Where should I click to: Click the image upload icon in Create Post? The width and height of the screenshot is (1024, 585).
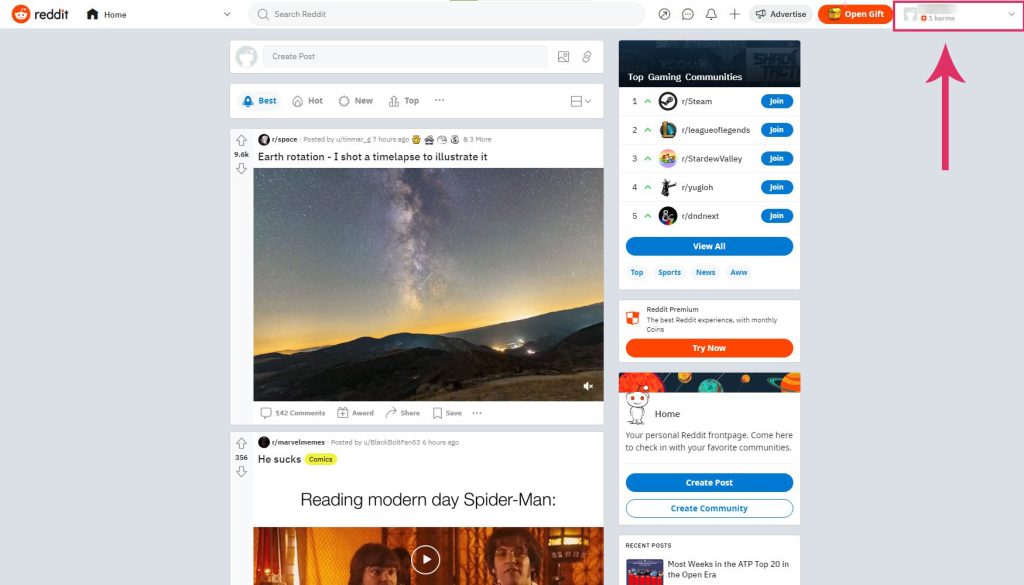coord(564,57)
